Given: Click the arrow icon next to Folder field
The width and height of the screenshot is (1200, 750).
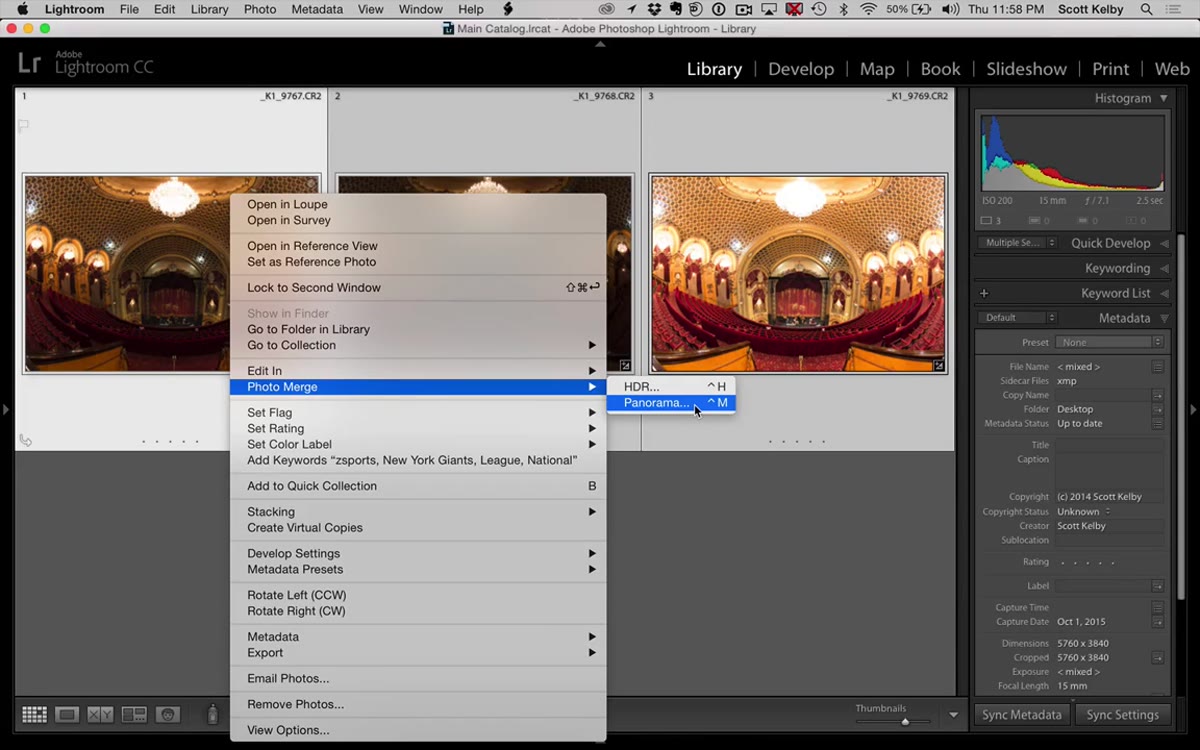Looking at the screenshot, I should click(x=1158, y=409).
